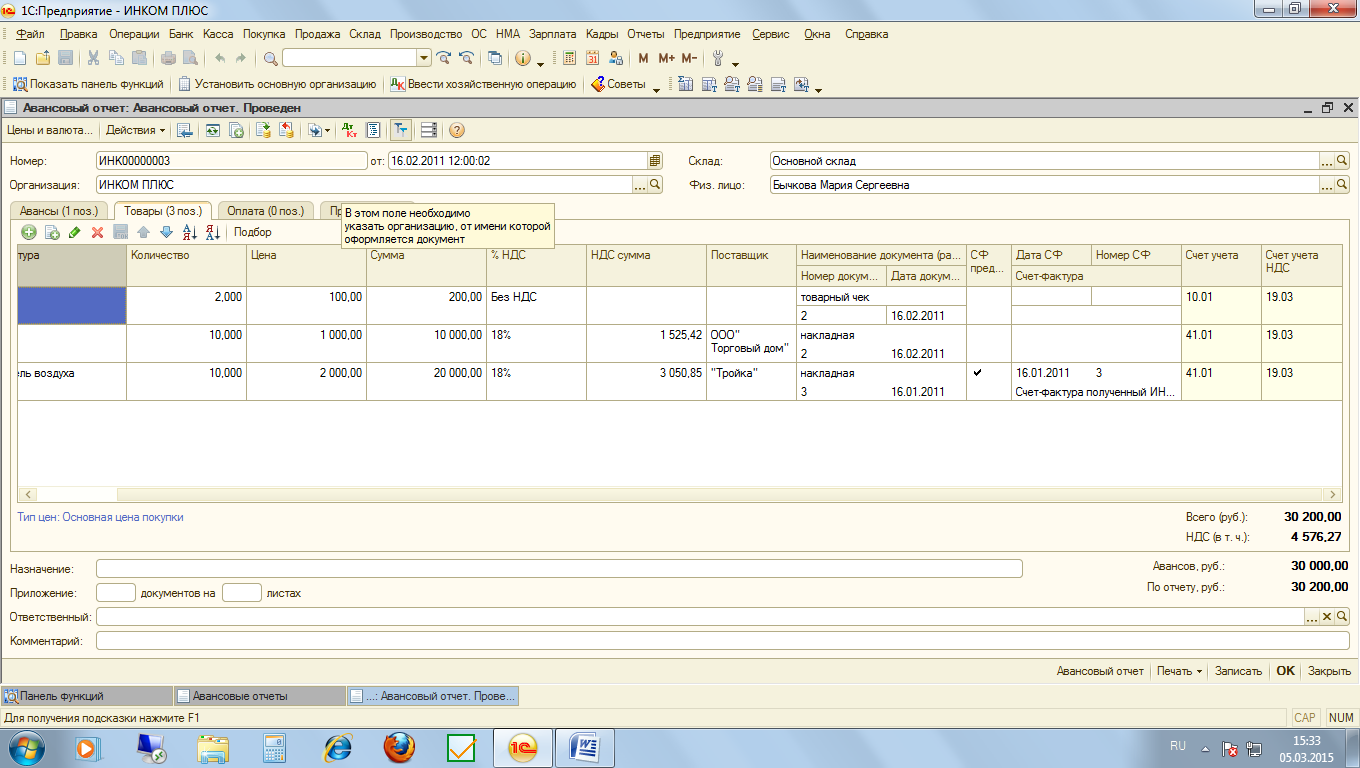Expand the search combo box dropdown arrow

point(424,58)
